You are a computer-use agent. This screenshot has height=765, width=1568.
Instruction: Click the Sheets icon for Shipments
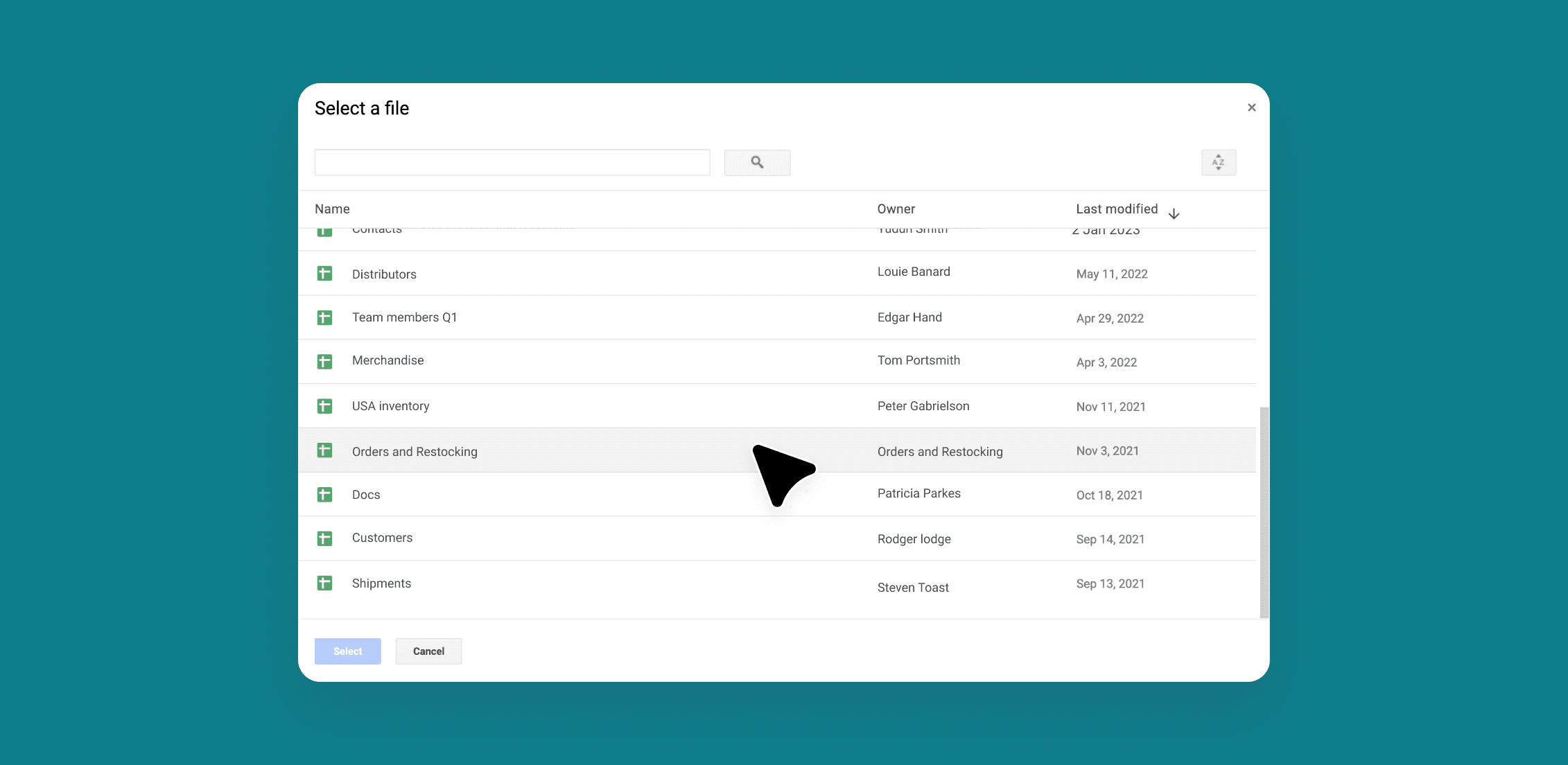324,583
